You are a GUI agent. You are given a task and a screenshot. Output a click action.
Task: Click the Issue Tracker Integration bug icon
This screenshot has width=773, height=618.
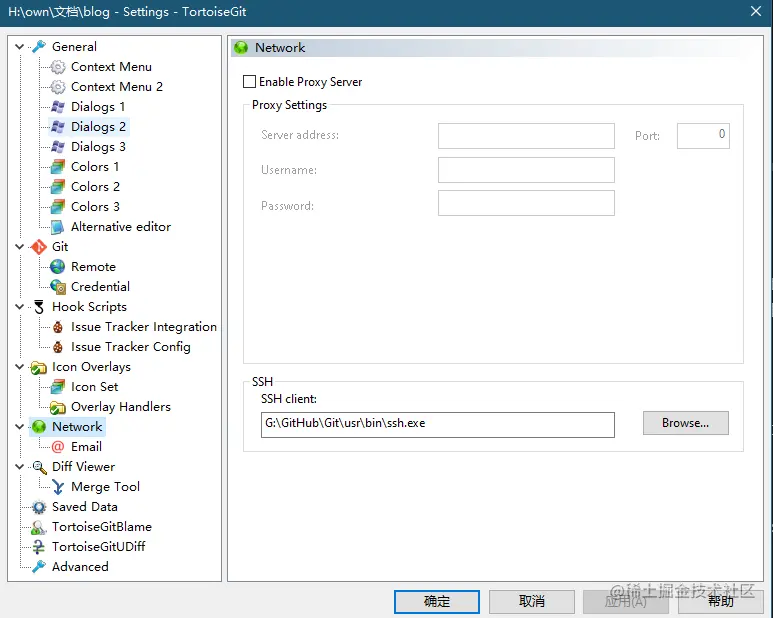(x=58, y=327)
